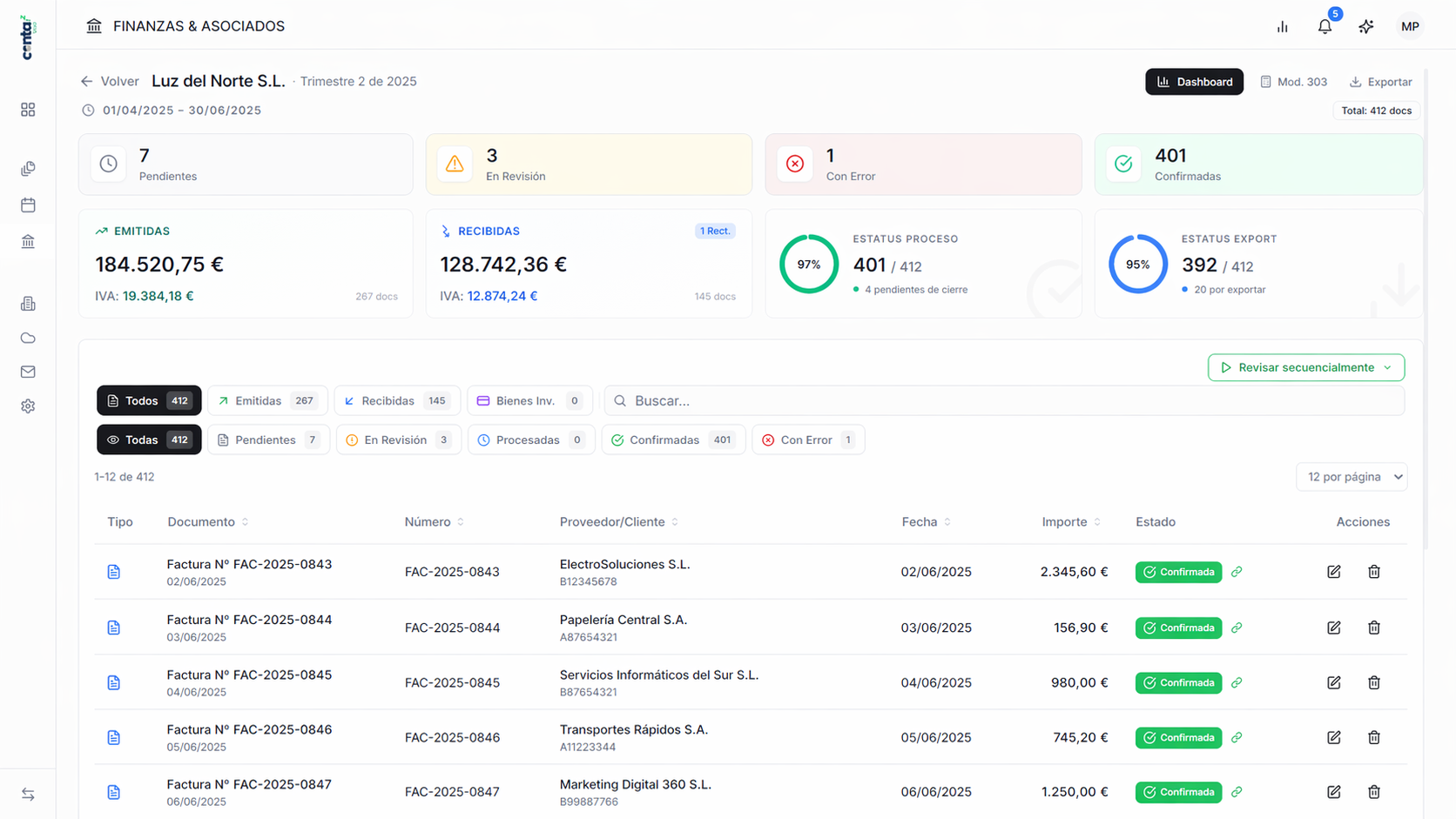This screenshot has height=819, width=1456.
Task: Open the 12 por página dropdown
Action: 1352,477
